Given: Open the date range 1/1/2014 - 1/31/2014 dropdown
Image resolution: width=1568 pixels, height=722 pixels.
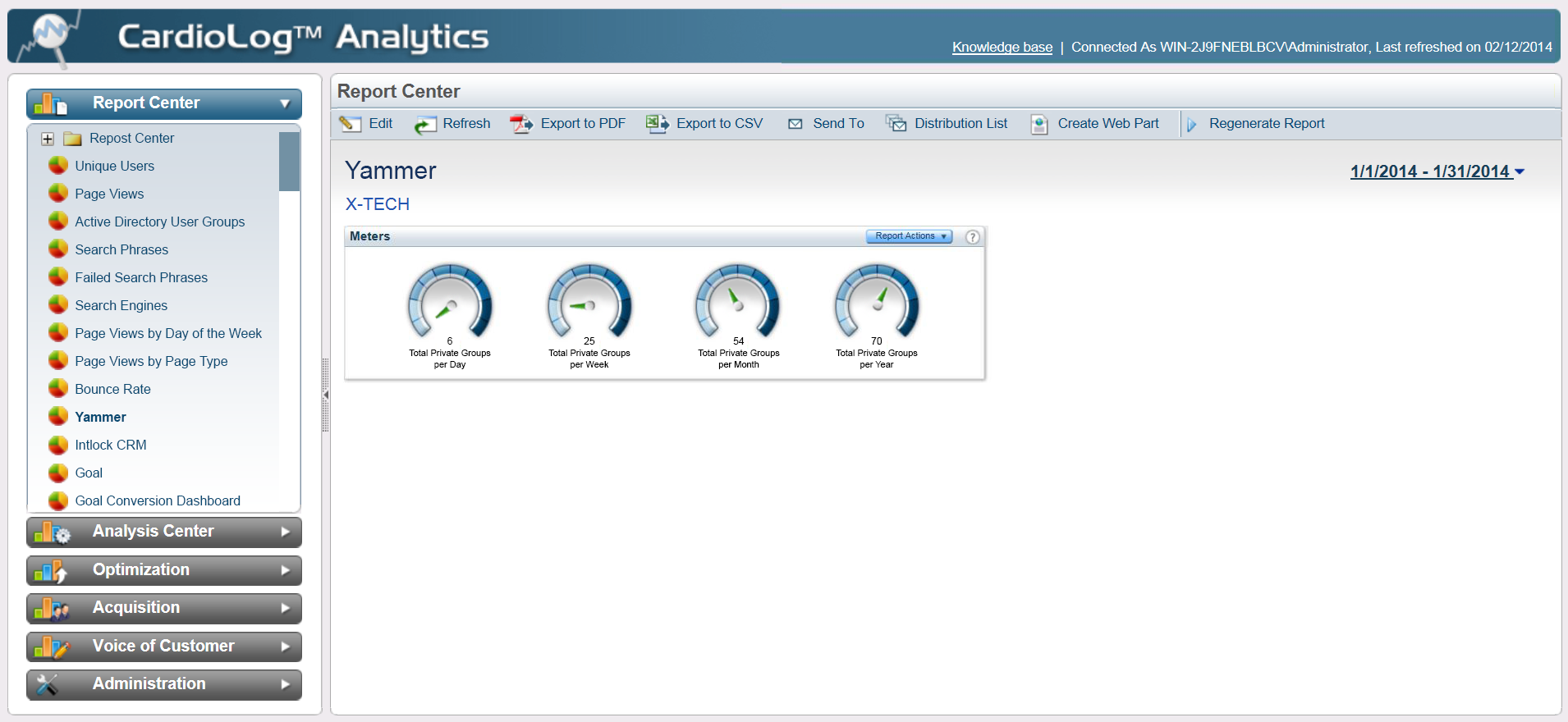Looking at the screenshot, I should click(x=1437, y=171).
